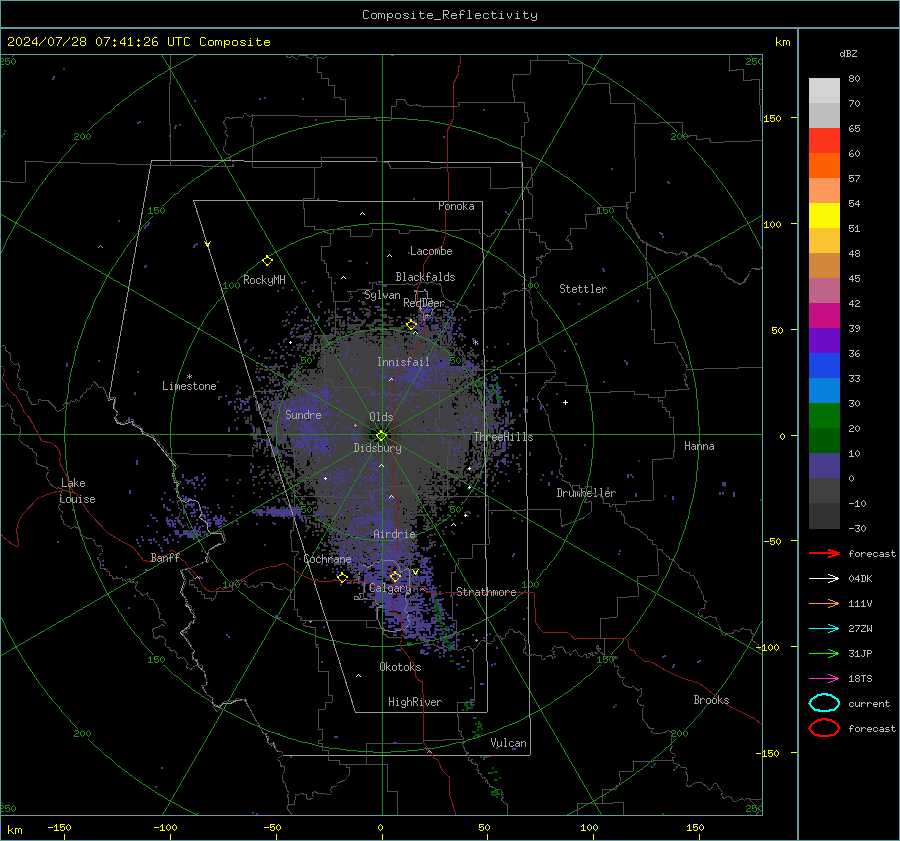The image size is (900, 841).
Task: Click the -100 value on bottom km axis
Action: pyautogui.click(x=165, y=827)
